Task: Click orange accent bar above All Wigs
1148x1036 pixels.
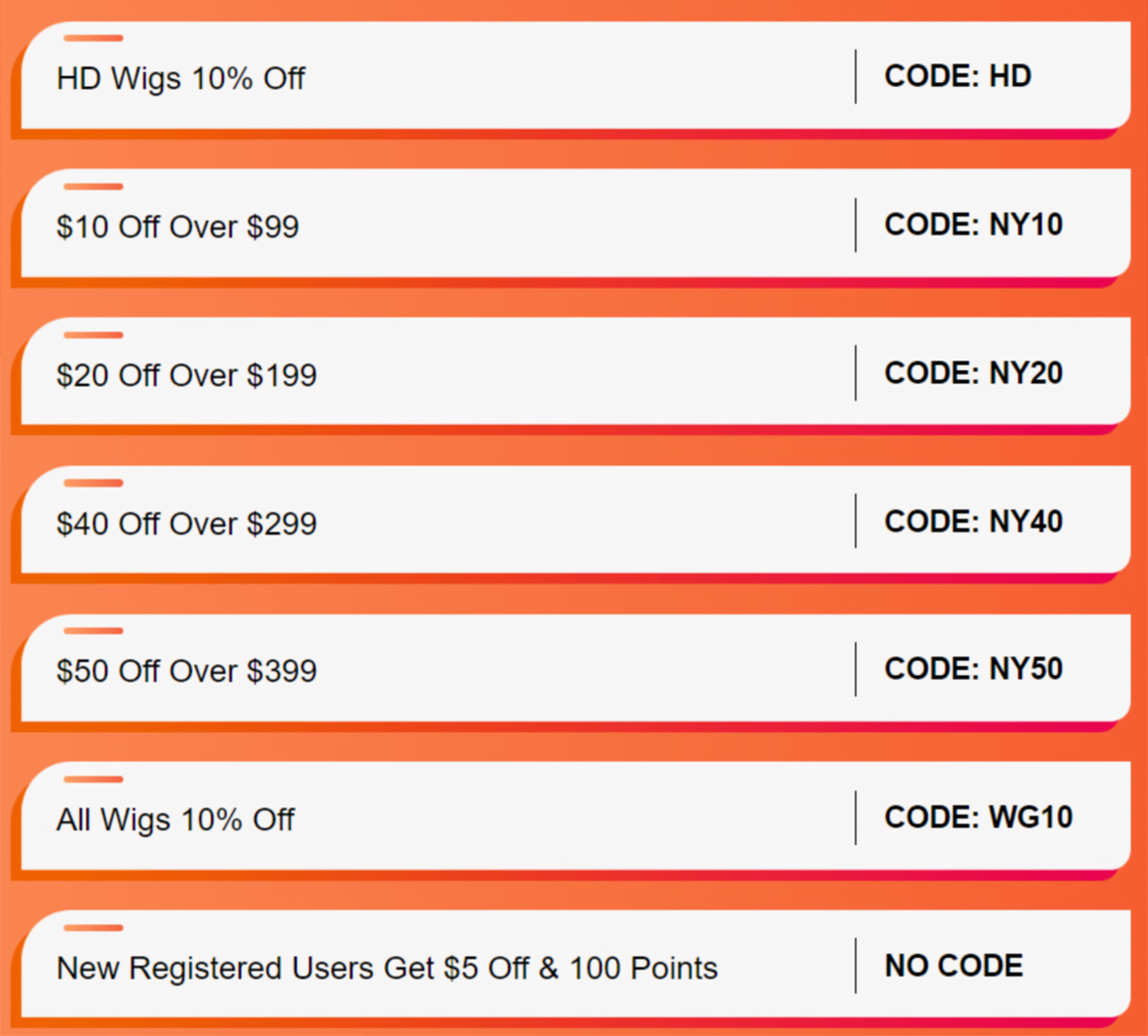Action: click(x=93, y=780)
